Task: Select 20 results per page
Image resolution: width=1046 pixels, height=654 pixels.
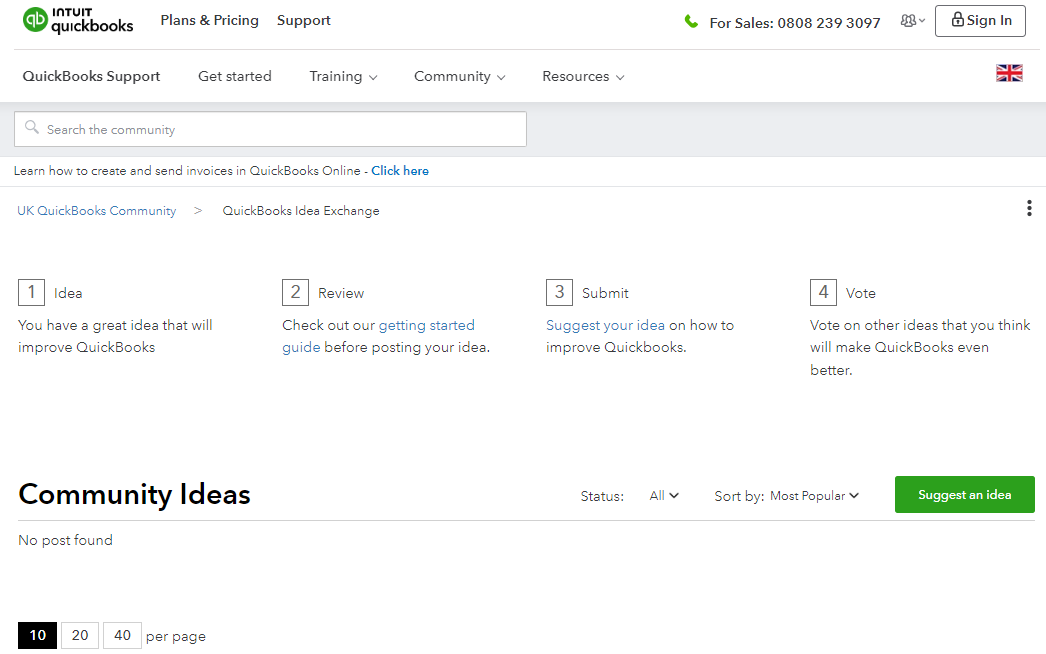Action: pyautogui.click(x=79, y=635)
